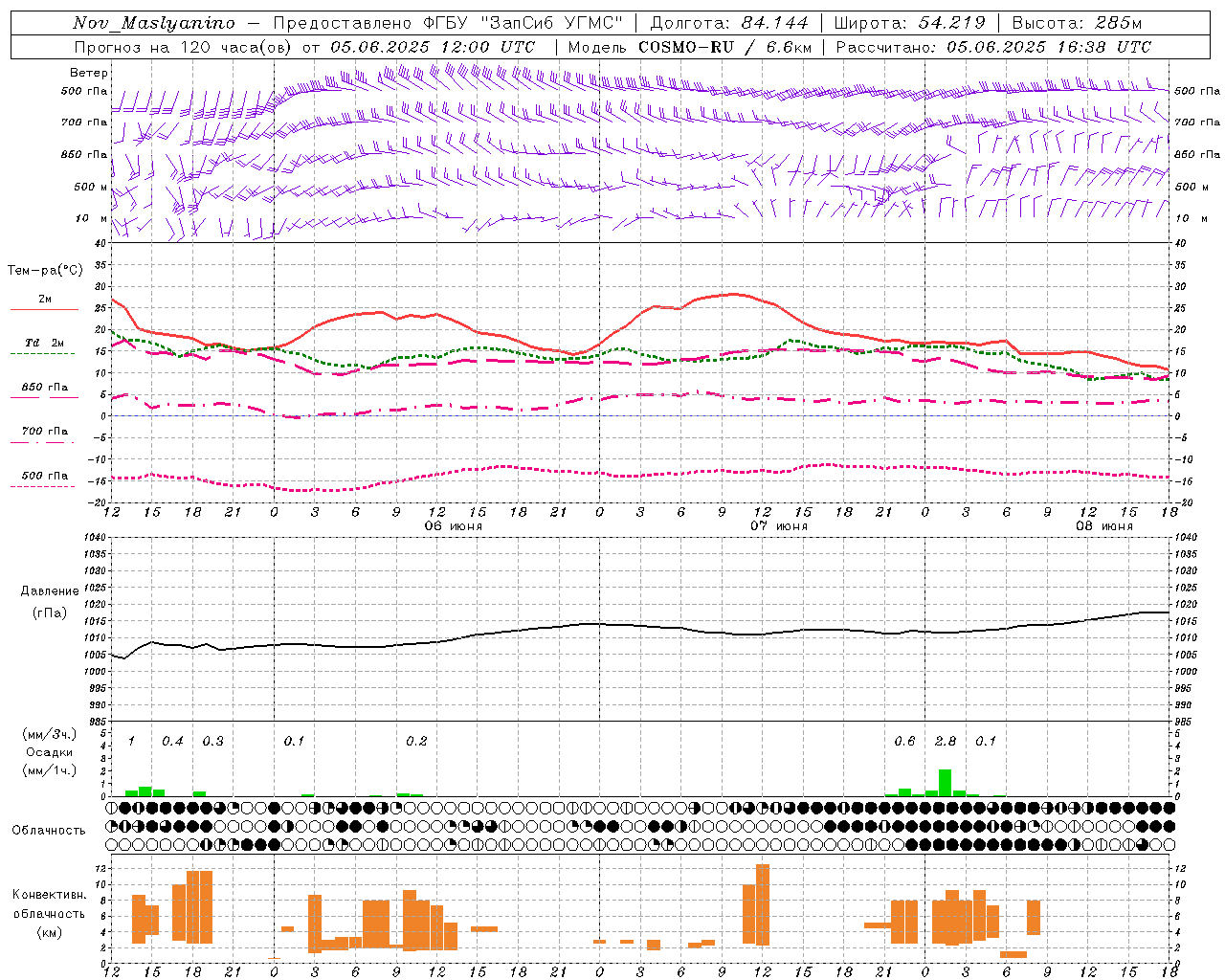Click the "Осадки" precipitation label
Screen dimensions: 1225x980
coord(50,752)
